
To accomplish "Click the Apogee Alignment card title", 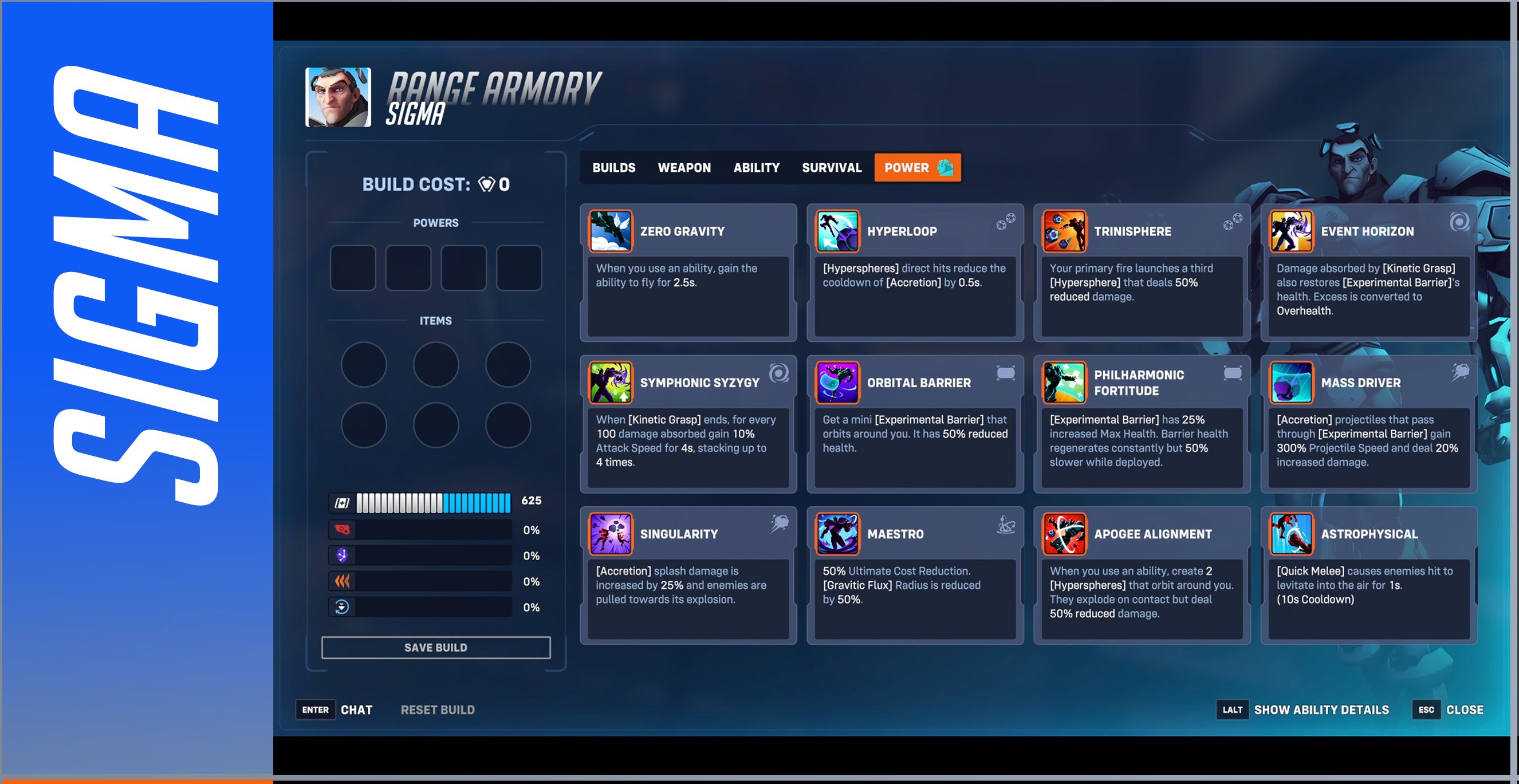I will (x=1153, y=534).
